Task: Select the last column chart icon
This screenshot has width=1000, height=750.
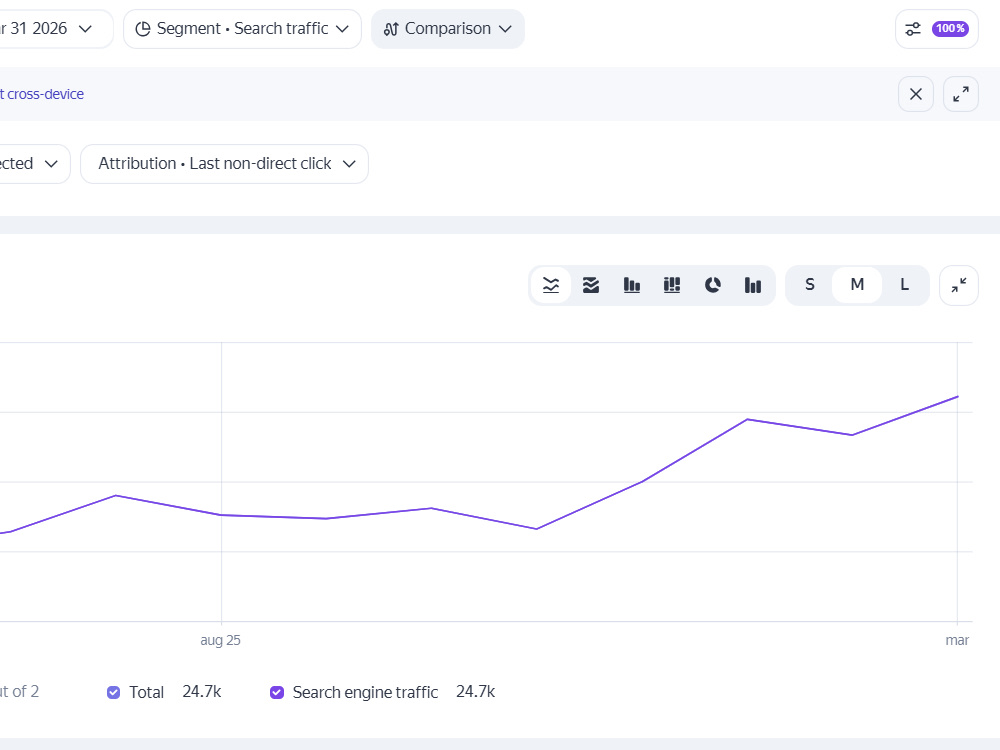Action: tap(753, 285)
